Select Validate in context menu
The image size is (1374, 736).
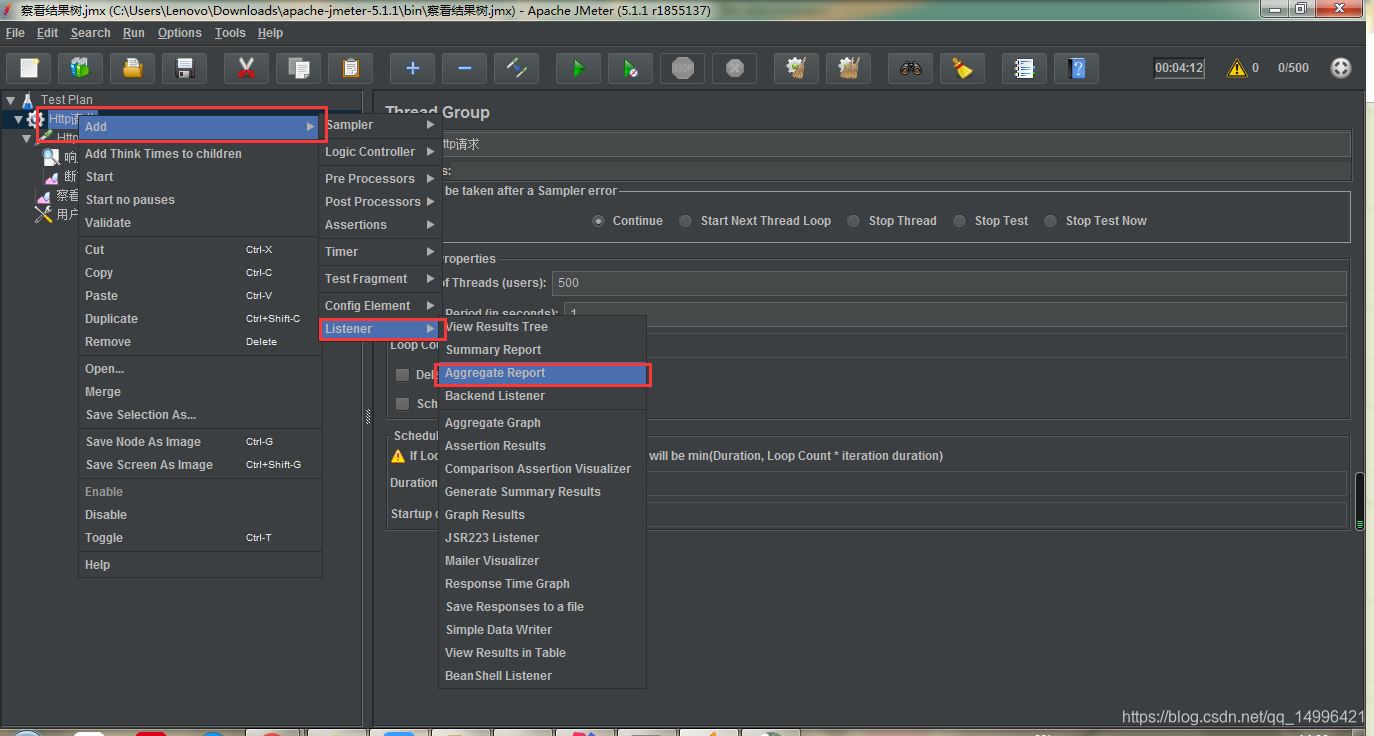[x=200, y=223]
